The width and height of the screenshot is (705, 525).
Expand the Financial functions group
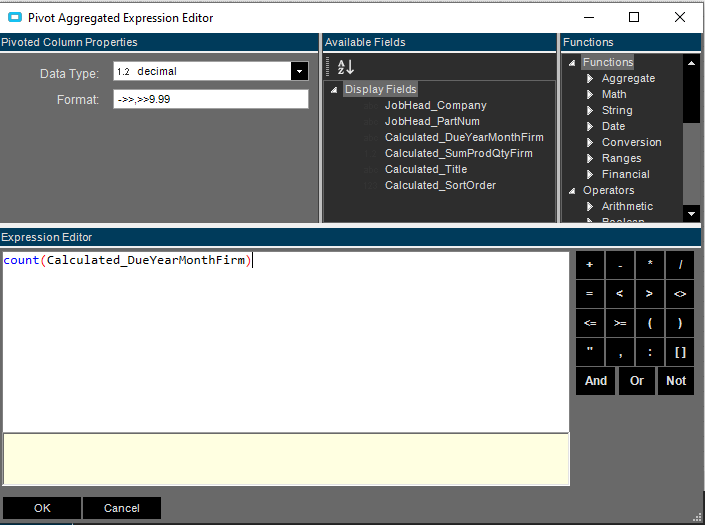pos(590,174)
